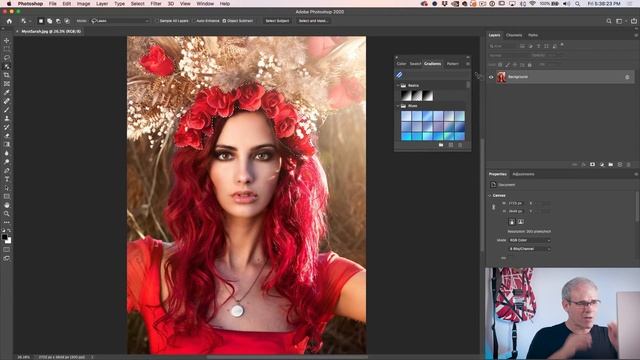Image resolution: width=640 pixels, height=360 pixels.
Task: Select the Crop tool
Action: 7,75
